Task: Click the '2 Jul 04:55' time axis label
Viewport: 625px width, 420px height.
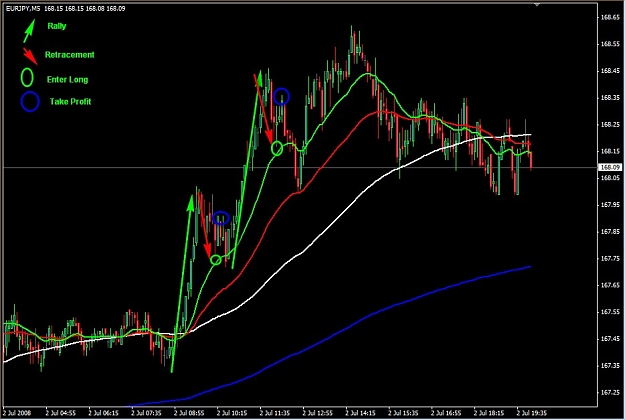Action: tap(61, 413)
